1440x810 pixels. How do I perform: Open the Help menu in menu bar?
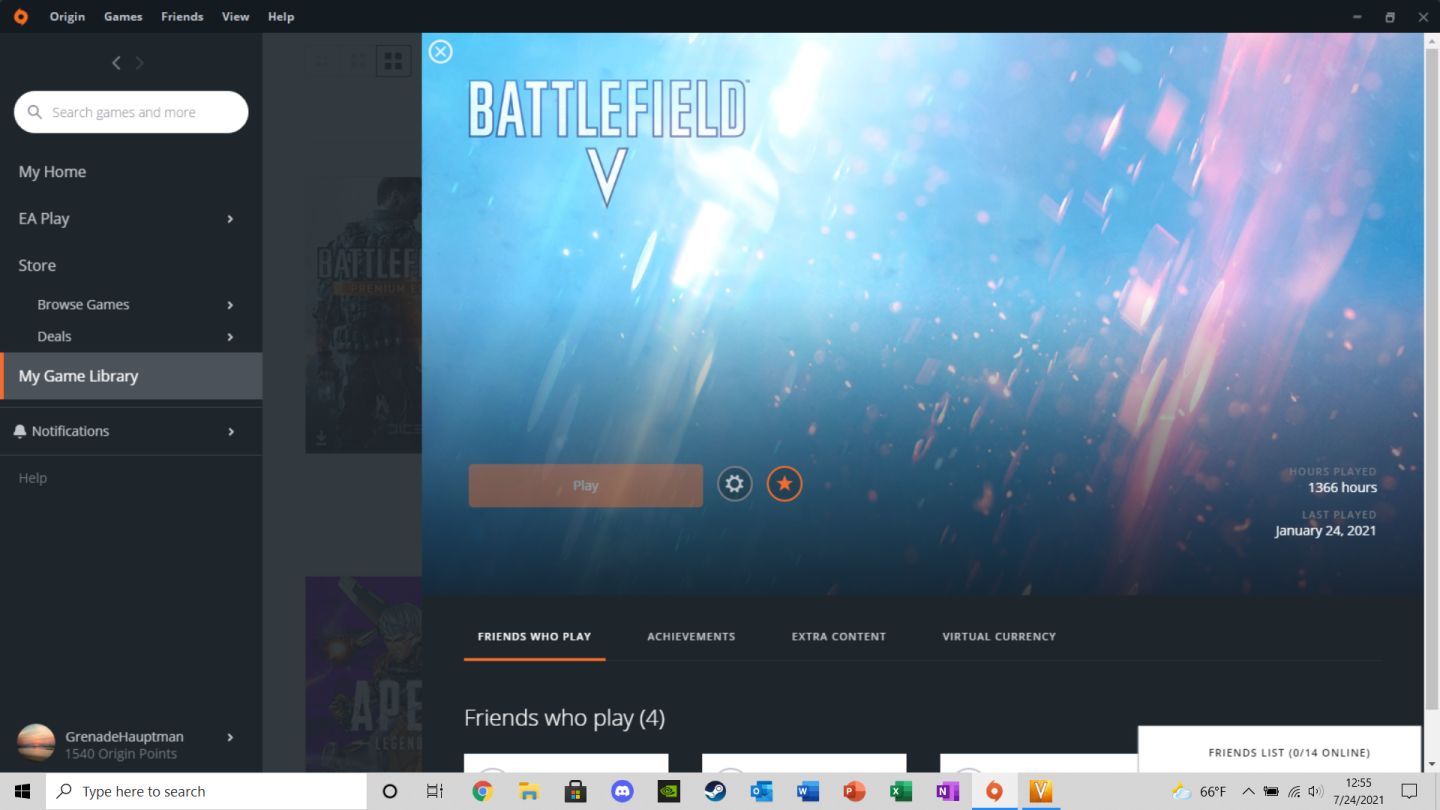pos(281,16)
